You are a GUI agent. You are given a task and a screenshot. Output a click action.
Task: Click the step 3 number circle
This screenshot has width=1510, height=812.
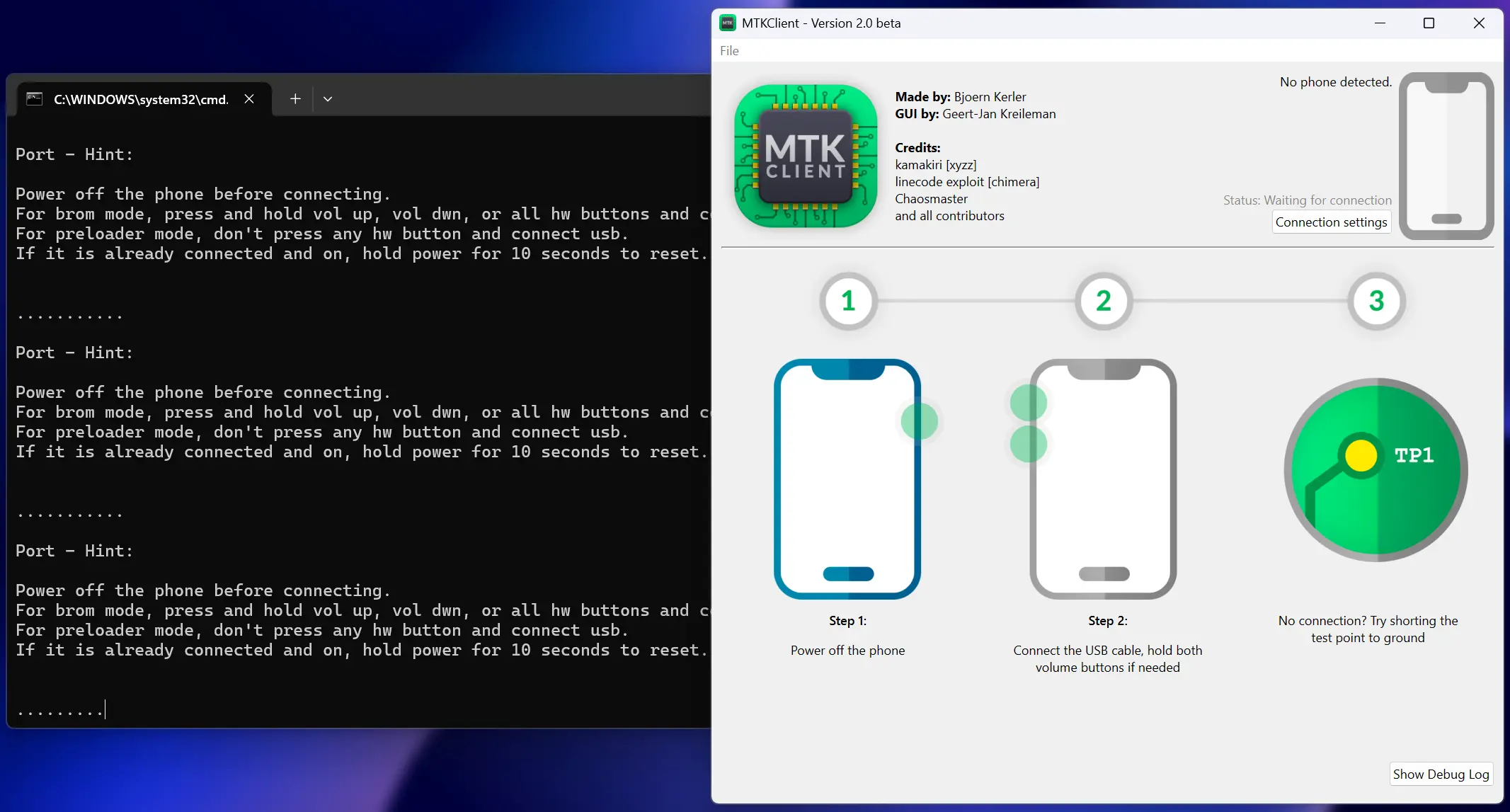click(1376, 302)
